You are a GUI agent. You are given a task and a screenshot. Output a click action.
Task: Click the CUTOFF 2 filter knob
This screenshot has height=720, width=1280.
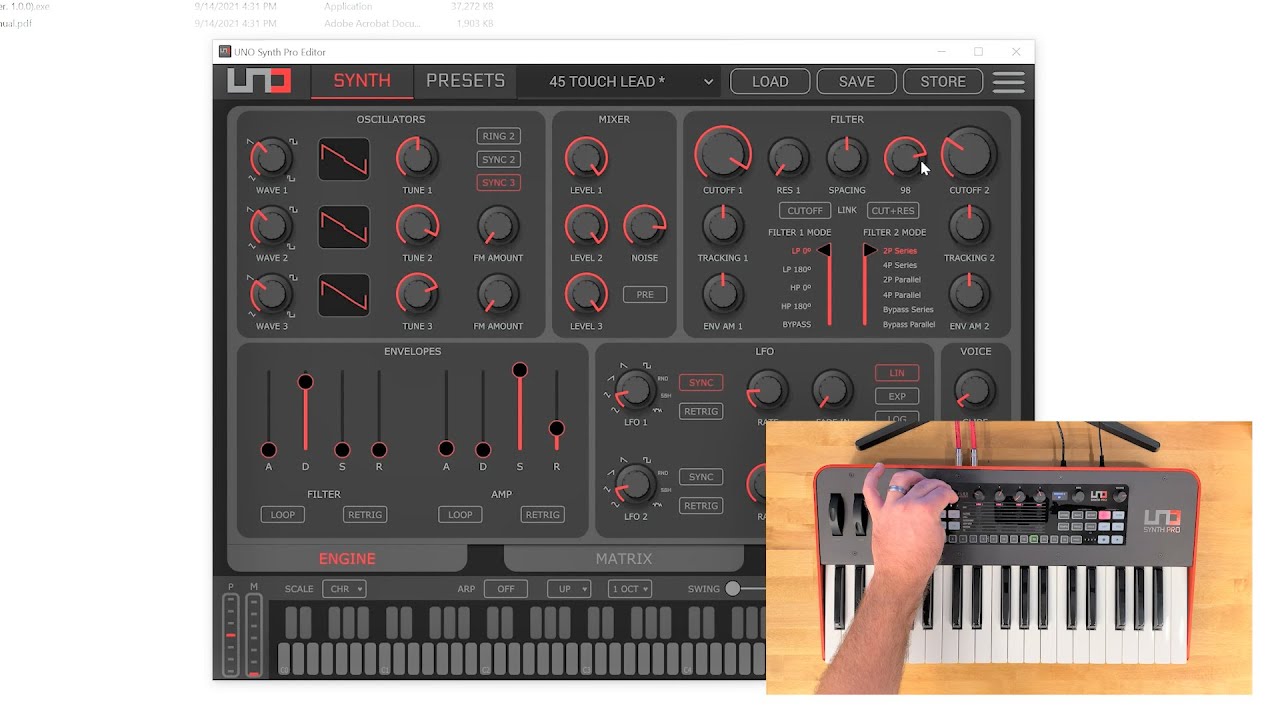pos(969,154)
